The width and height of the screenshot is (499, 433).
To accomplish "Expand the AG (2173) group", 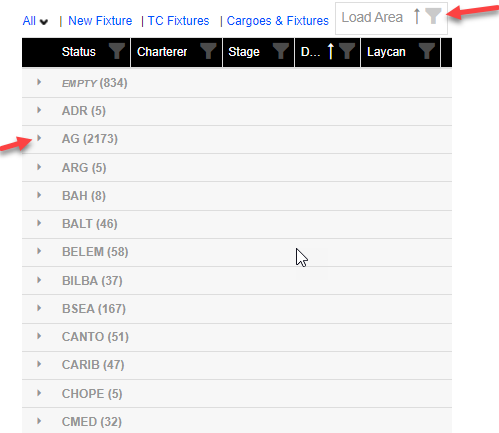I will pos(39,138).
